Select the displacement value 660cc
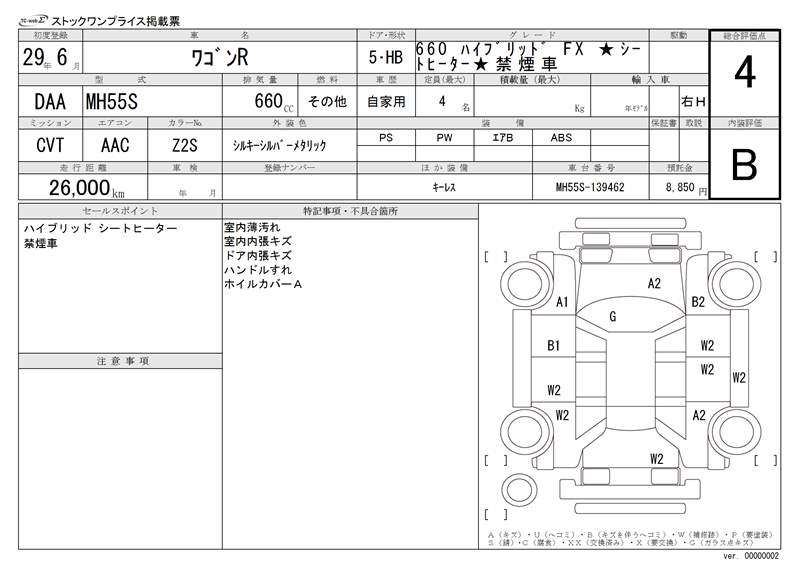800x566 pixels. [274, 102]
